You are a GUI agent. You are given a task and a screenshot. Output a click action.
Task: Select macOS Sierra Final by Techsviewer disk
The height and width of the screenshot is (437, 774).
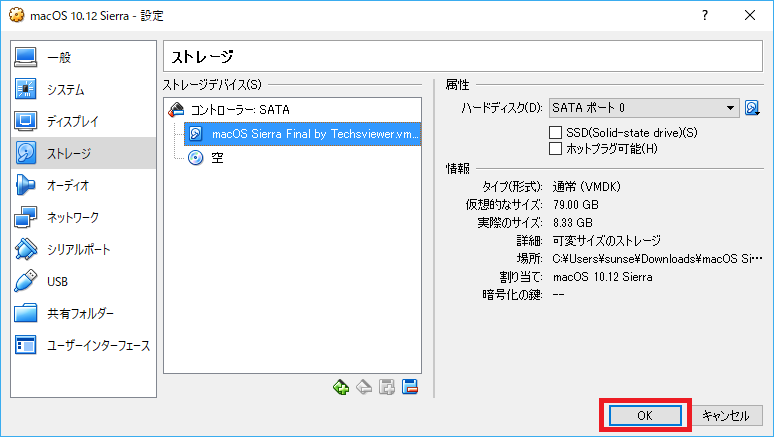303,134
